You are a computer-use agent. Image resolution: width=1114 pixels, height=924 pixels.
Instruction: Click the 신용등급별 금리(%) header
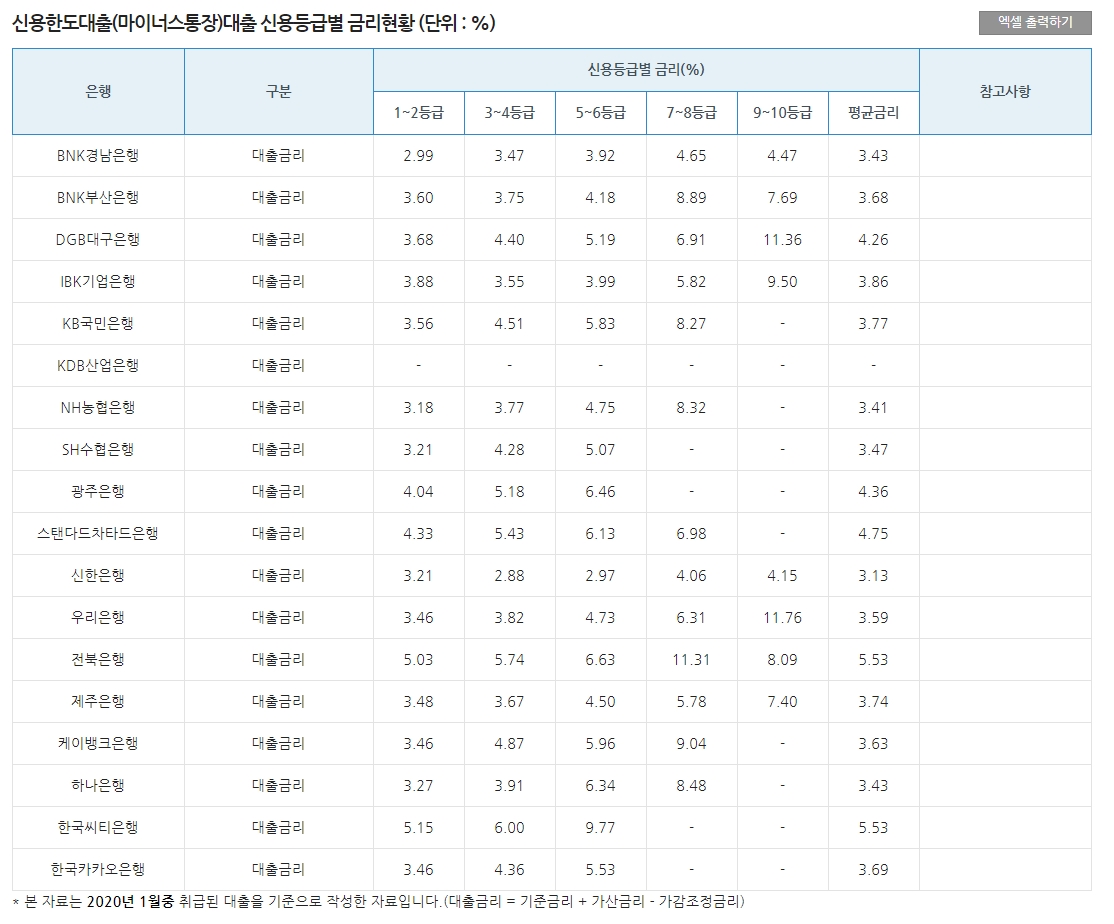click(x=646, y=70)
